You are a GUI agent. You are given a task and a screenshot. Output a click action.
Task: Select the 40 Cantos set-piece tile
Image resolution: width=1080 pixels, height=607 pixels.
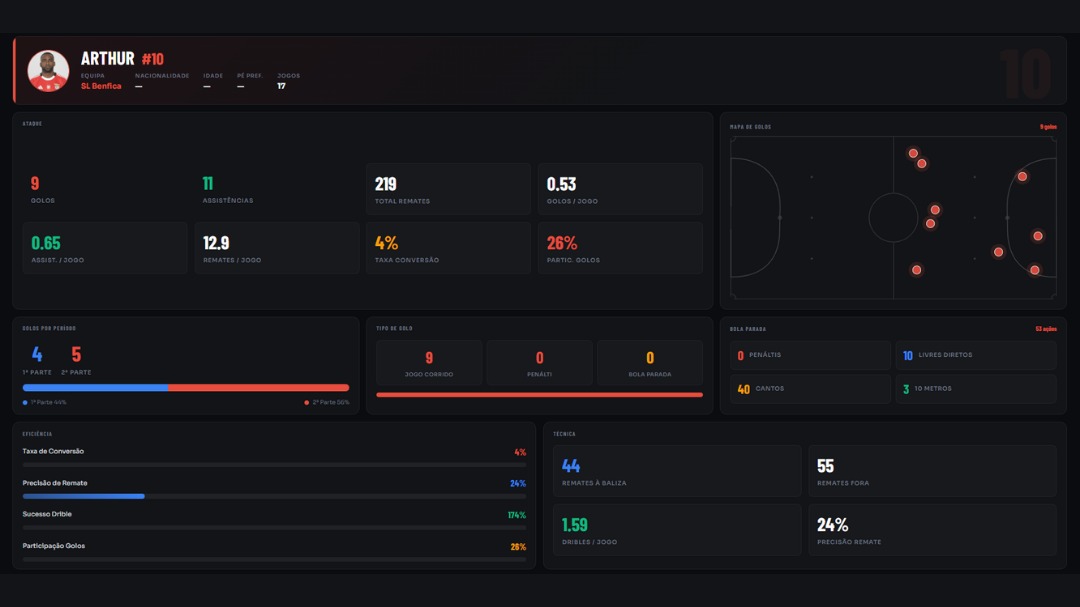click(810, 389)
